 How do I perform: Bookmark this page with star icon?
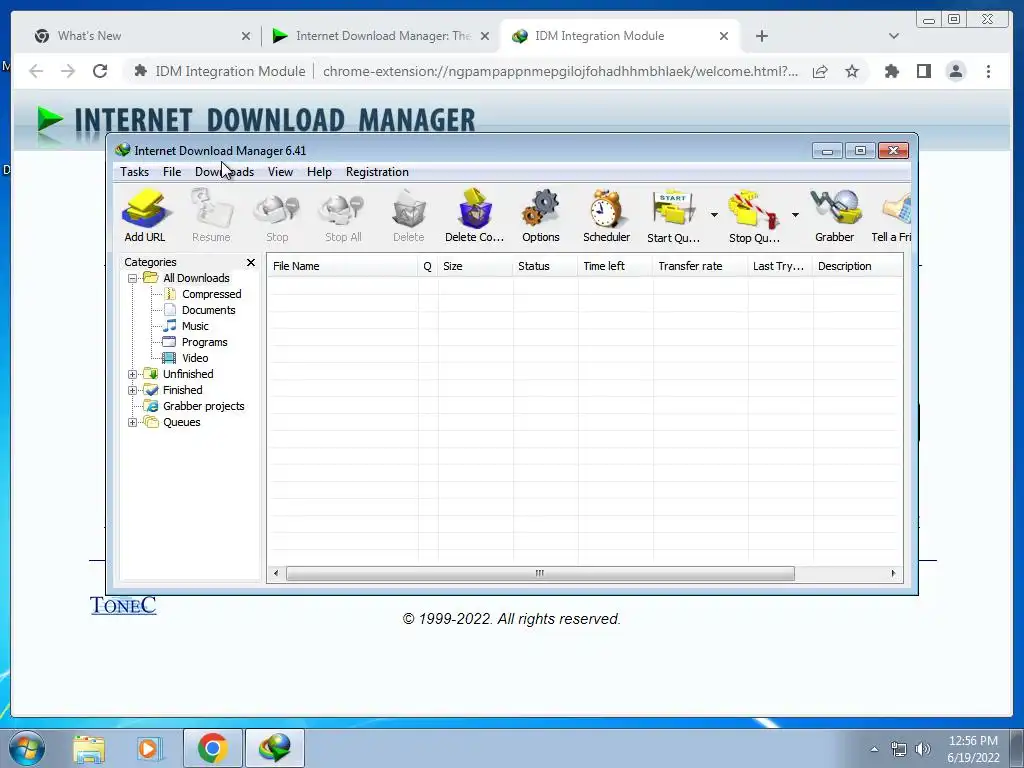852,71
